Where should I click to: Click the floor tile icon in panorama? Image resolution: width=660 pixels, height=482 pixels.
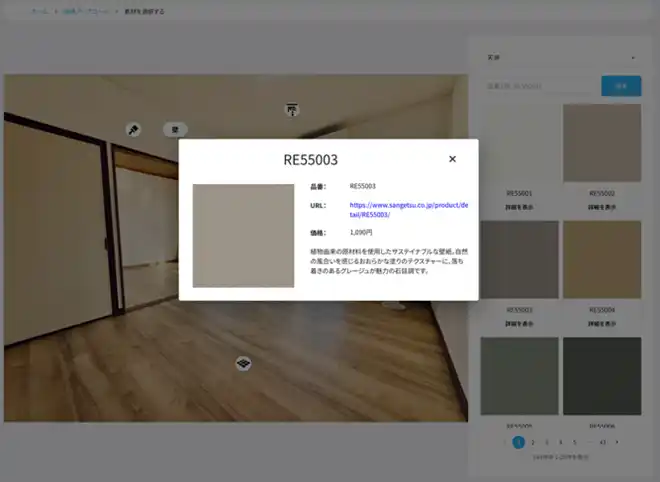243,363
